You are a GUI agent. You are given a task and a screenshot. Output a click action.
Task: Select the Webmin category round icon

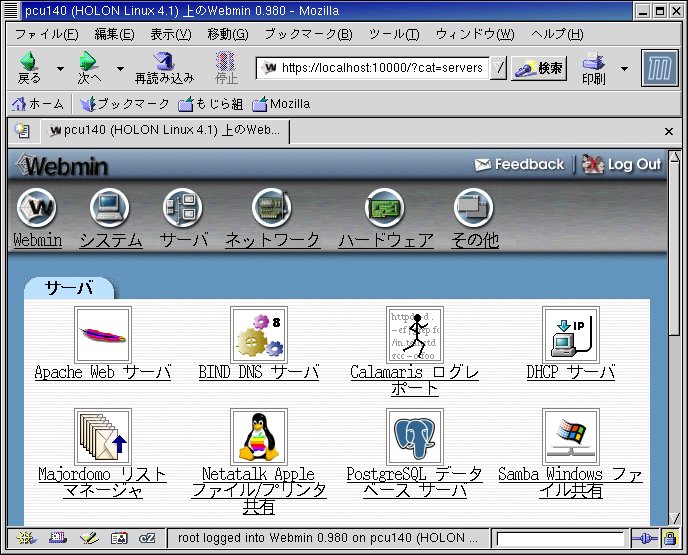(37, 208)
